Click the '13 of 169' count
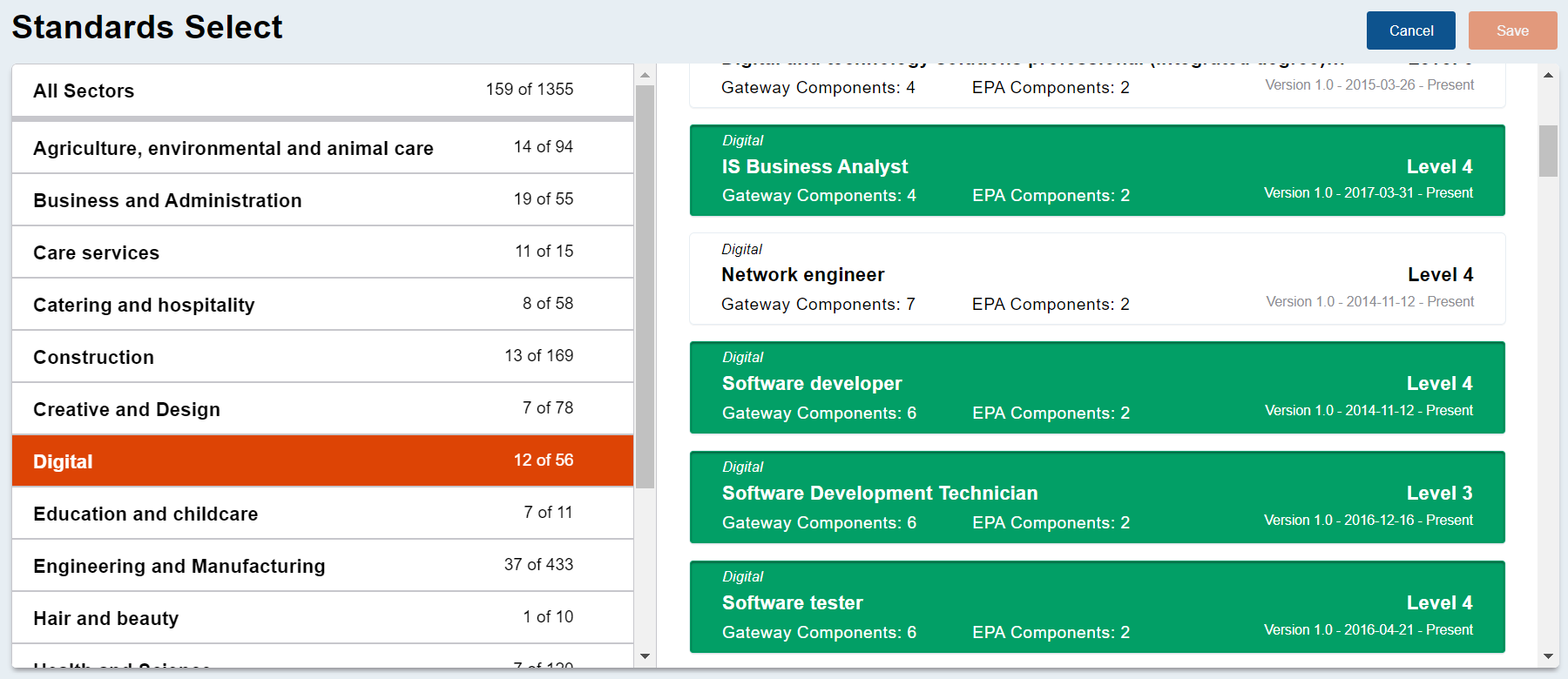 [x=538, y=355]
